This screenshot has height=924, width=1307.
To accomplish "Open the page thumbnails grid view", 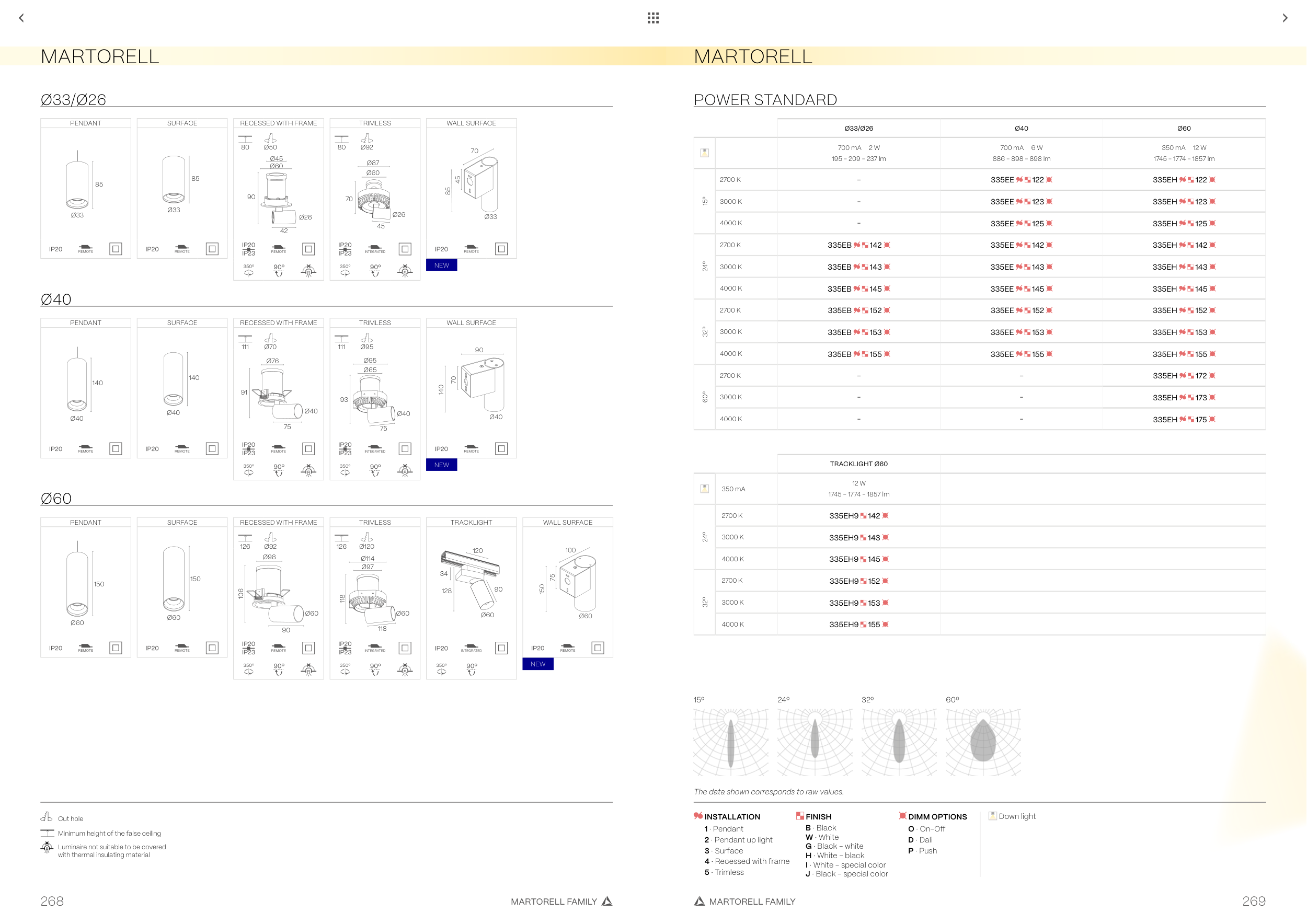I will click(x=653, y=18).
